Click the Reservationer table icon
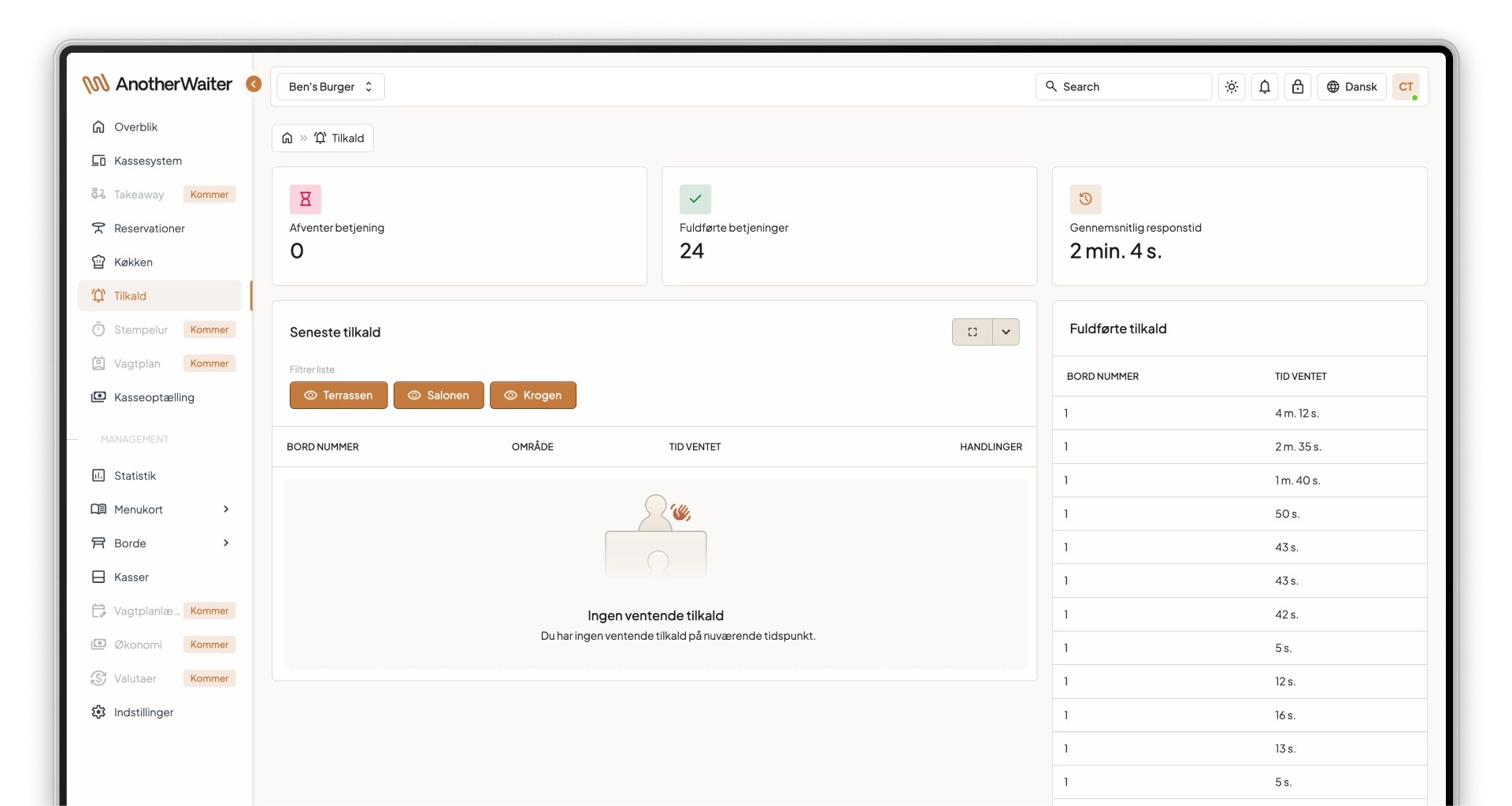 [98, 228]
